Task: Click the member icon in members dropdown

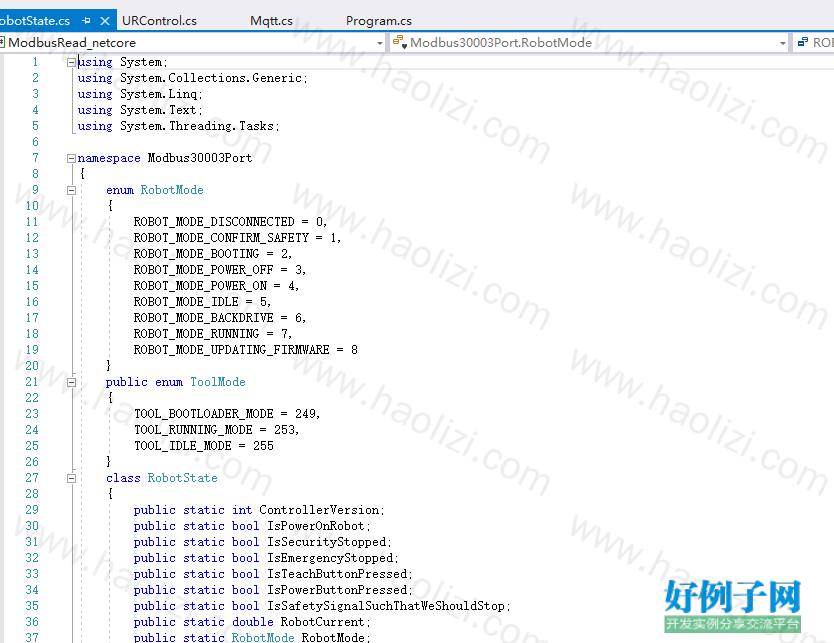Action: point(803,42)
